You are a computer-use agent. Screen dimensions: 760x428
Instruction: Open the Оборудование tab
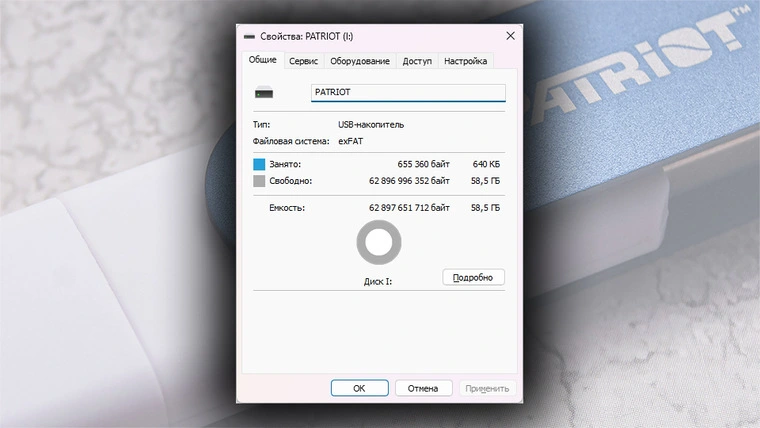pyautogui.click(x=360, y=61)
